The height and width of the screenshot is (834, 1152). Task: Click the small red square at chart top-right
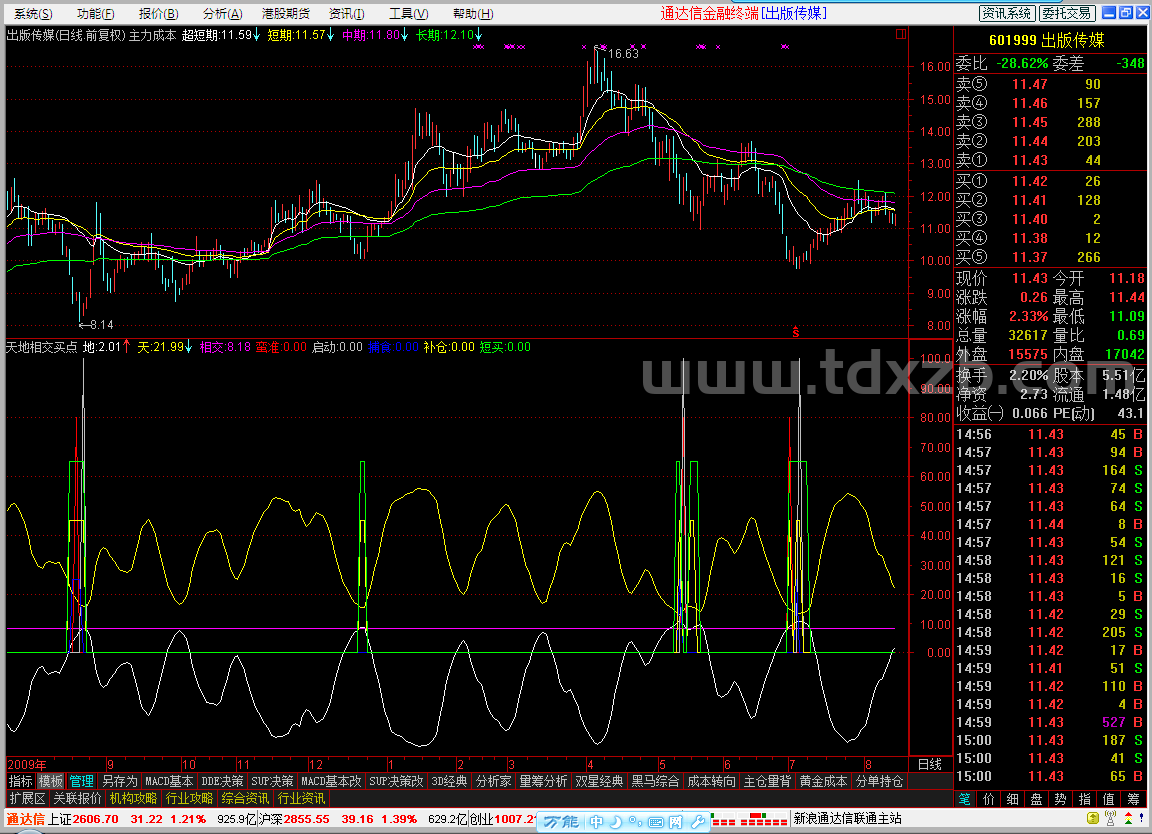click(901, 34)
